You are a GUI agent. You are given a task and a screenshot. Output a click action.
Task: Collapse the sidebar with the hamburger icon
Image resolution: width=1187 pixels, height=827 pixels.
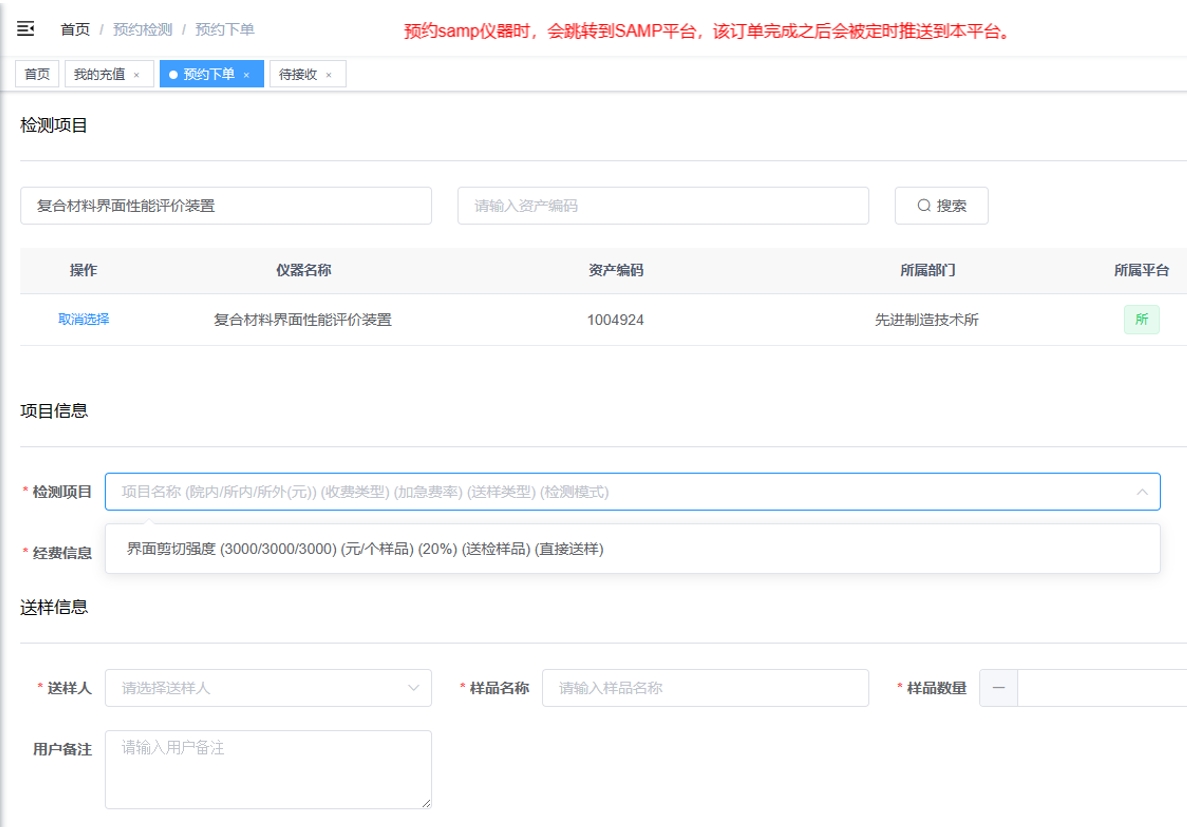click(x=26, y=29)
